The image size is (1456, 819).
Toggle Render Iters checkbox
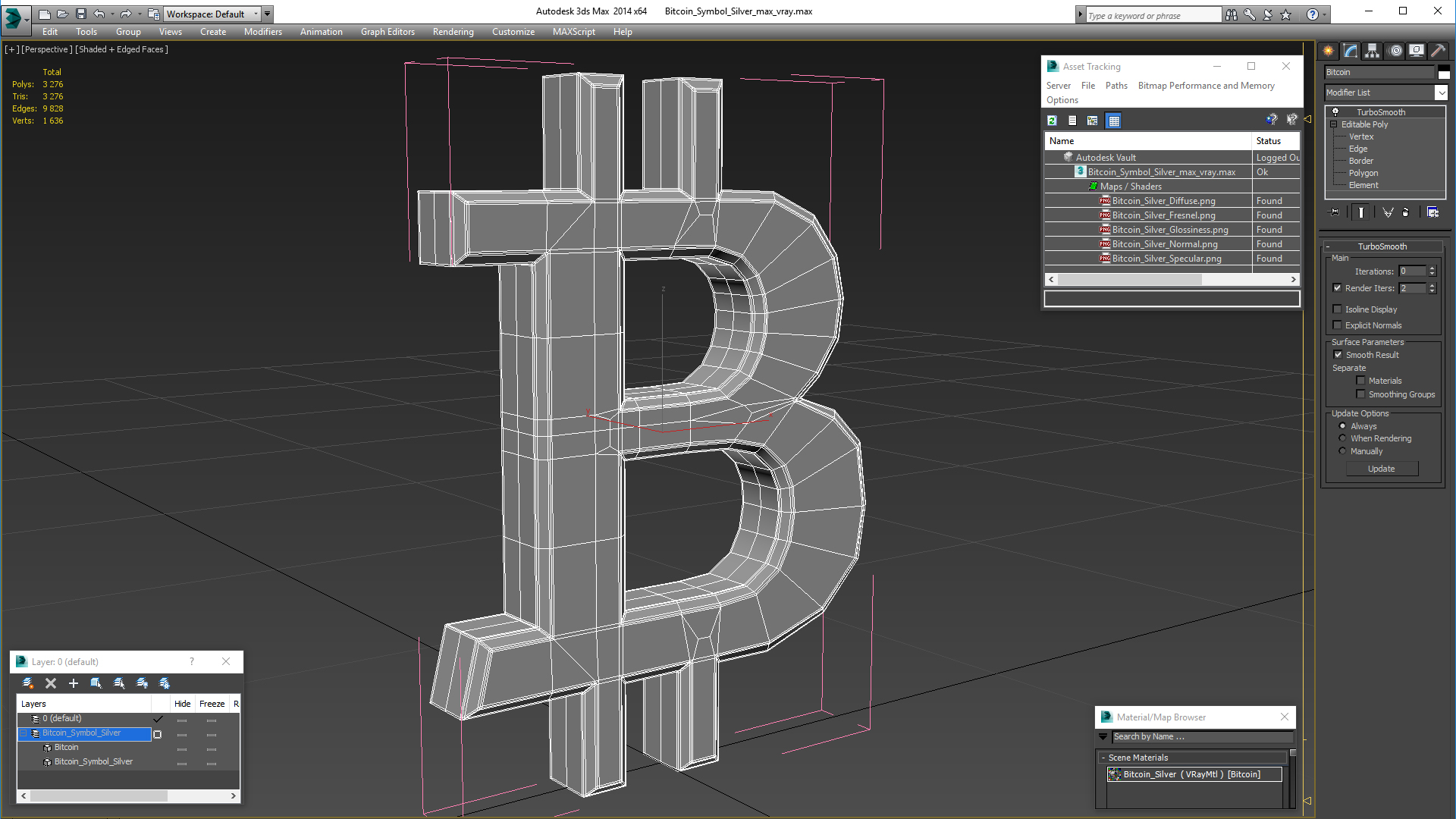[1338, 288]
